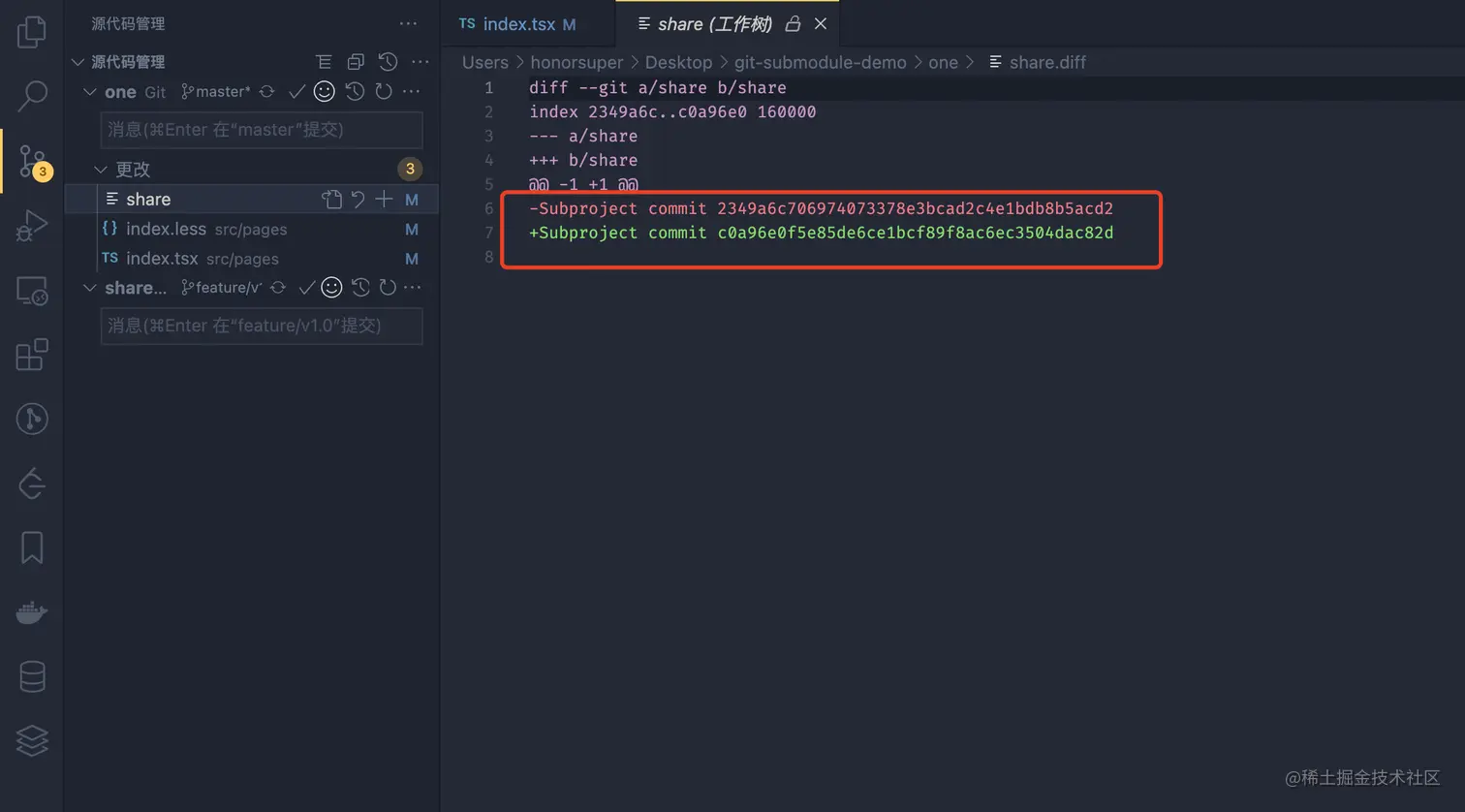Click Users in the breadcrumb path
Screen dimensions: 1465x812
coord(485,63)
